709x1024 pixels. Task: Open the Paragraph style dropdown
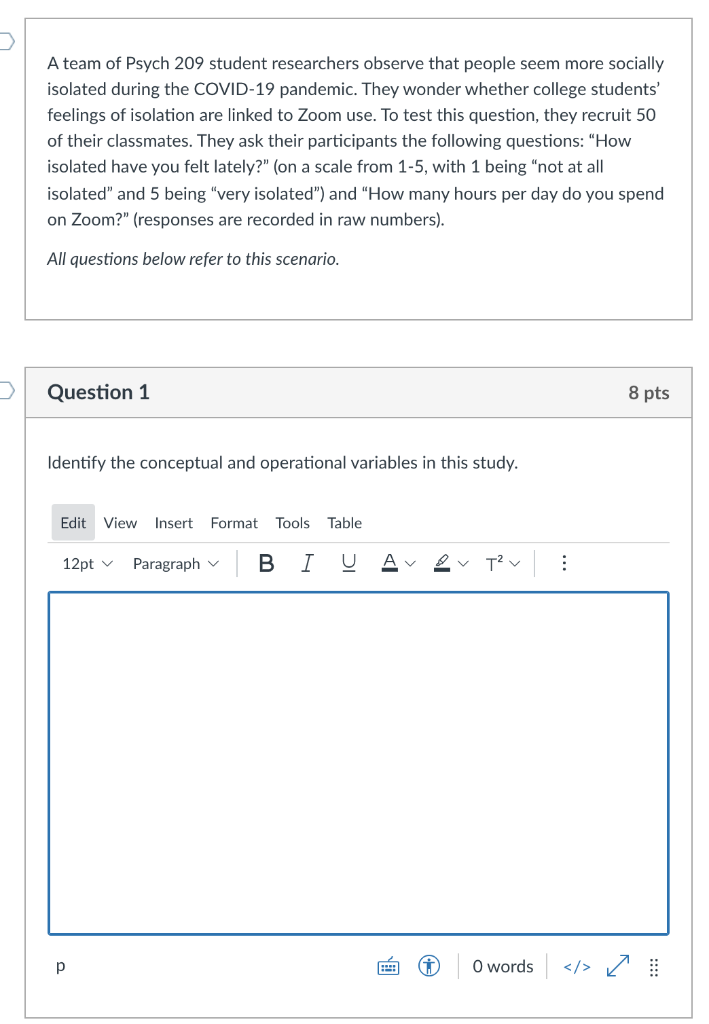175,563
